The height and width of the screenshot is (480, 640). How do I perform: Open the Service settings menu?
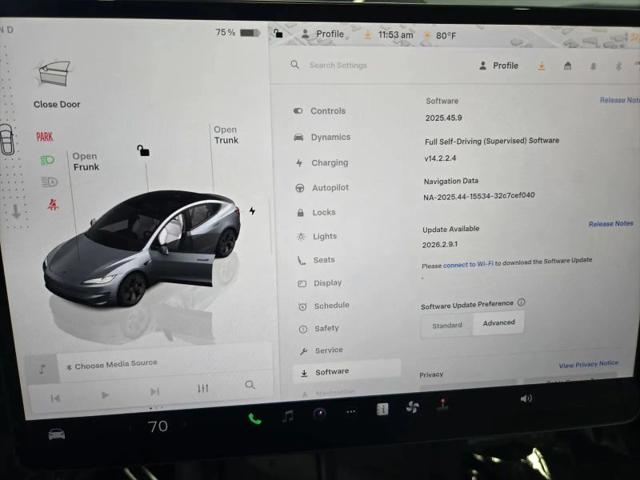coord(321,350)
